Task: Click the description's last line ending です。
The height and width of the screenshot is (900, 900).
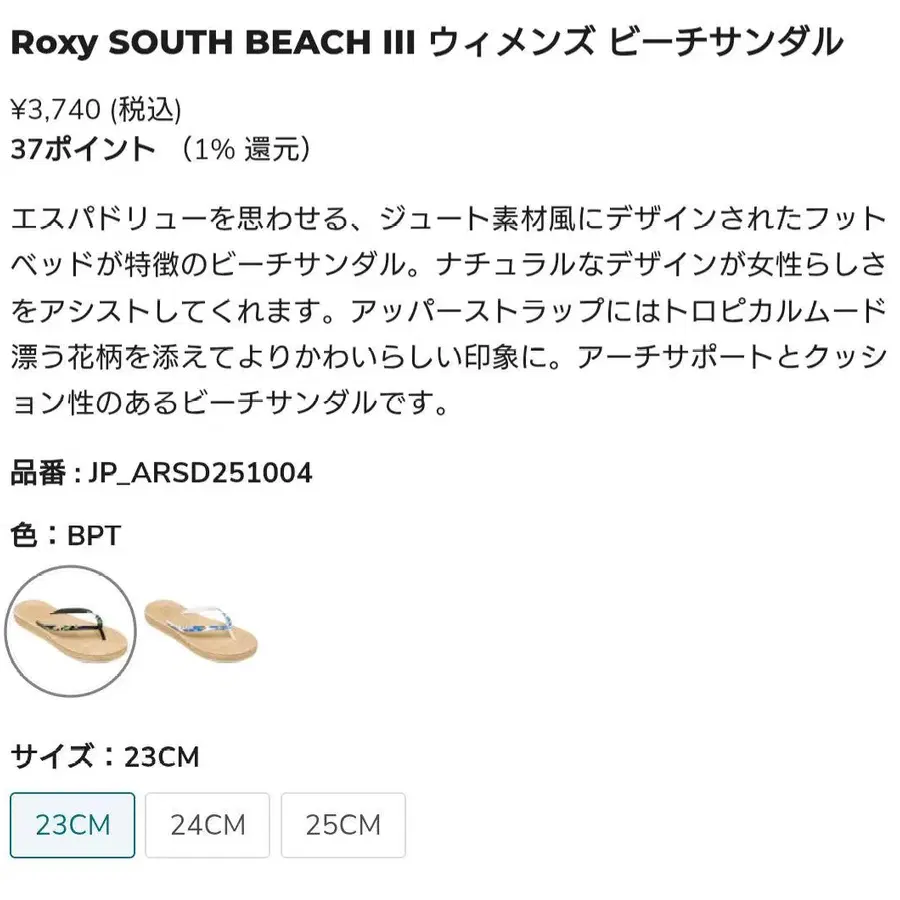Action: click(230, 403)
